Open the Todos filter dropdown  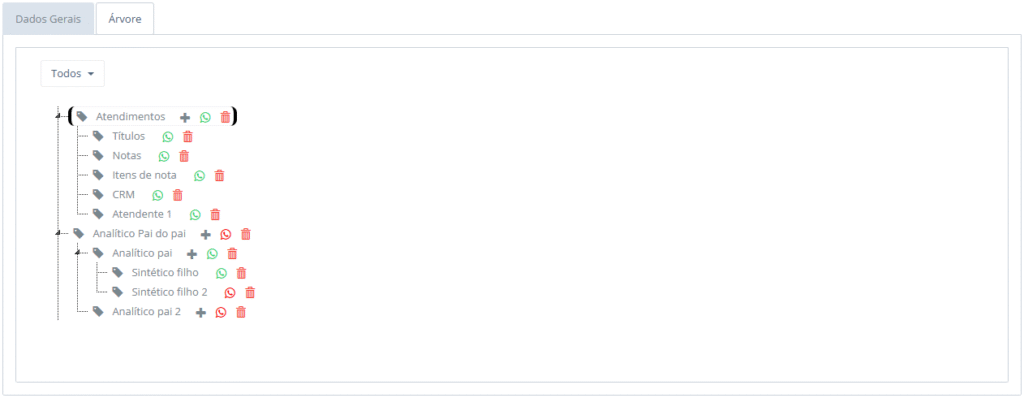pos(72,74)
